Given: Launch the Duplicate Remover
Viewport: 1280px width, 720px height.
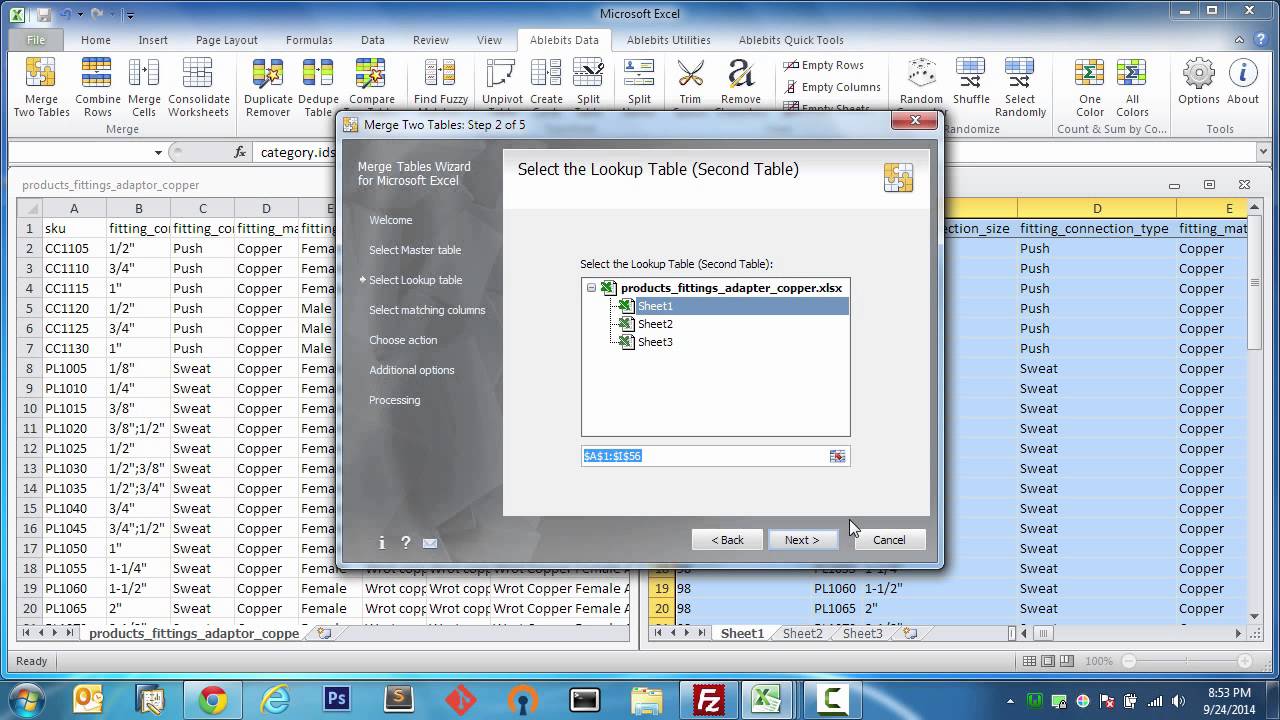Looking at the screenshot, I should tap(268, 88).
